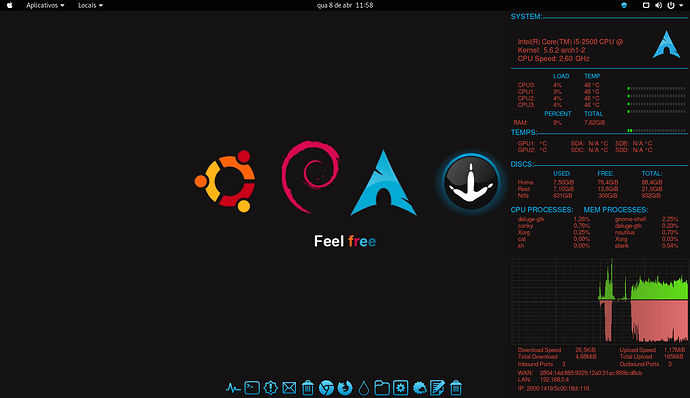Open the mail envelope icon in dock
This screenshot has height=398, width=690.
pos(289,388)
